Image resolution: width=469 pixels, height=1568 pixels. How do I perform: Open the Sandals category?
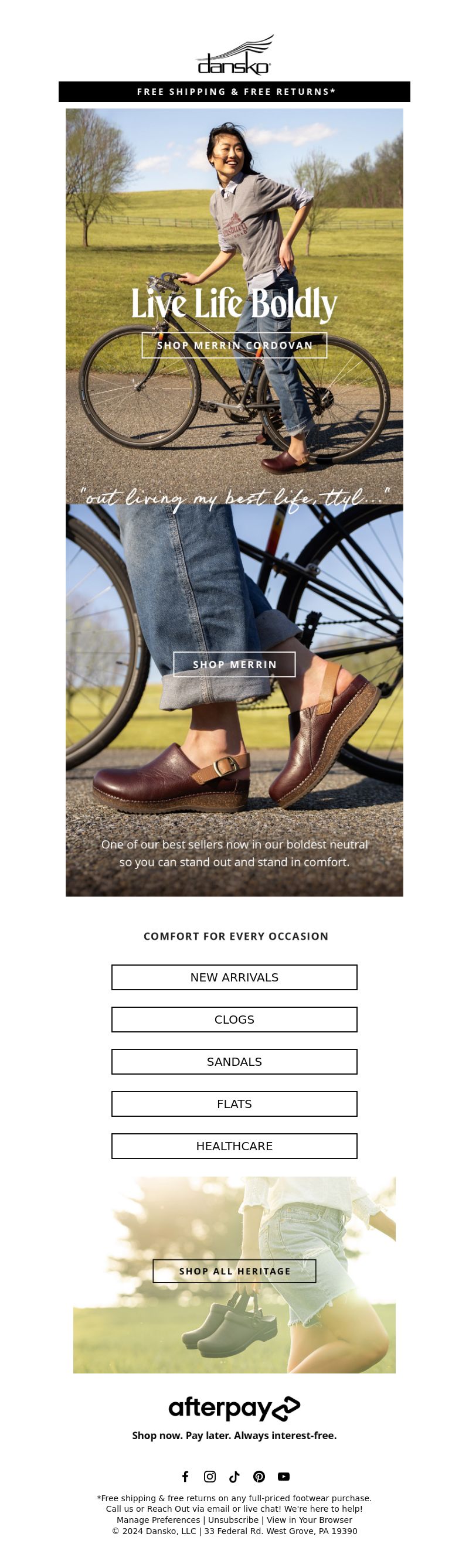235,1061
